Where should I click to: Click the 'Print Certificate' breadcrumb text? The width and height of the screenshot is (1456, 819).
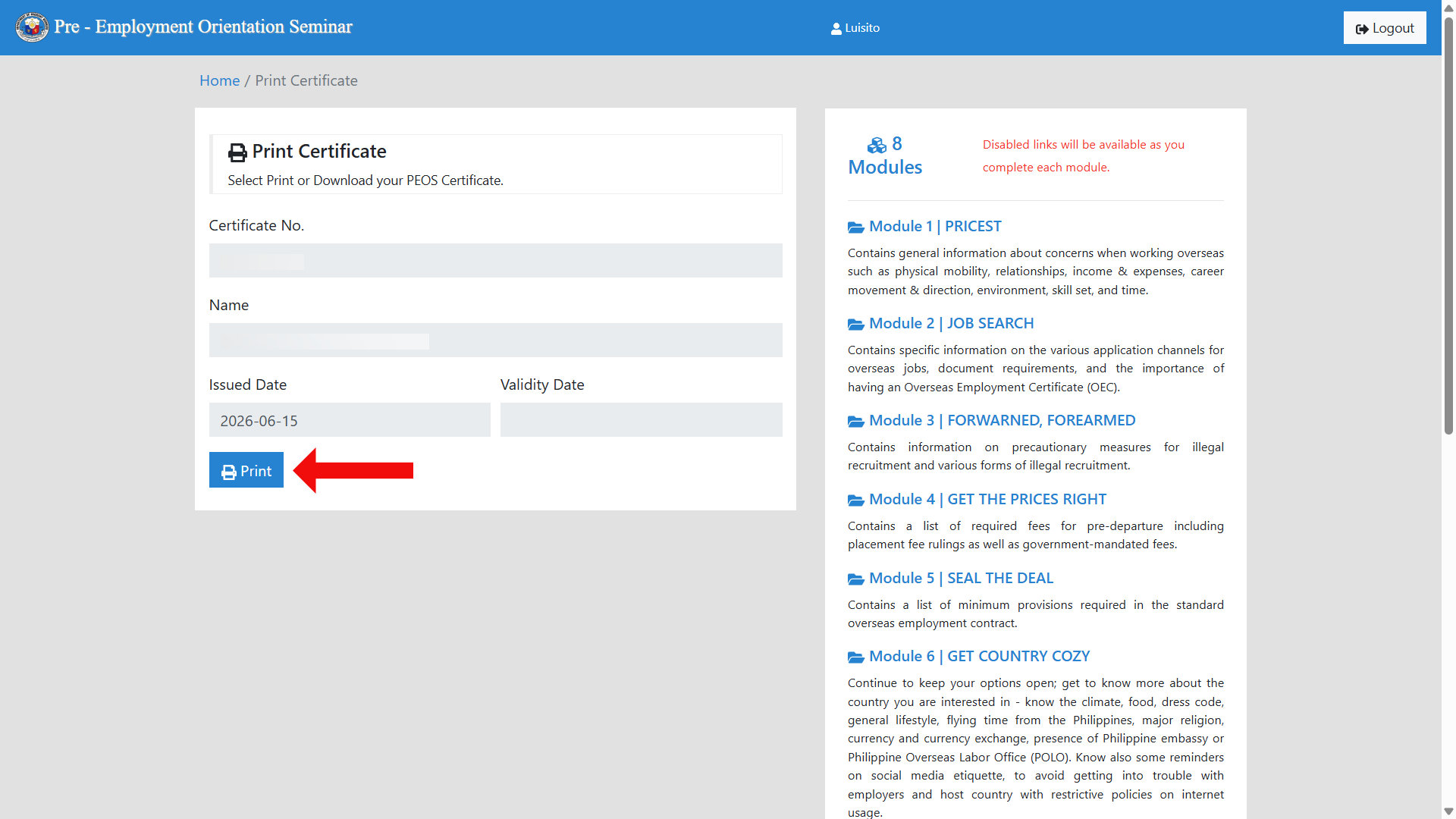pyautogui.click(x=306, y=80)
